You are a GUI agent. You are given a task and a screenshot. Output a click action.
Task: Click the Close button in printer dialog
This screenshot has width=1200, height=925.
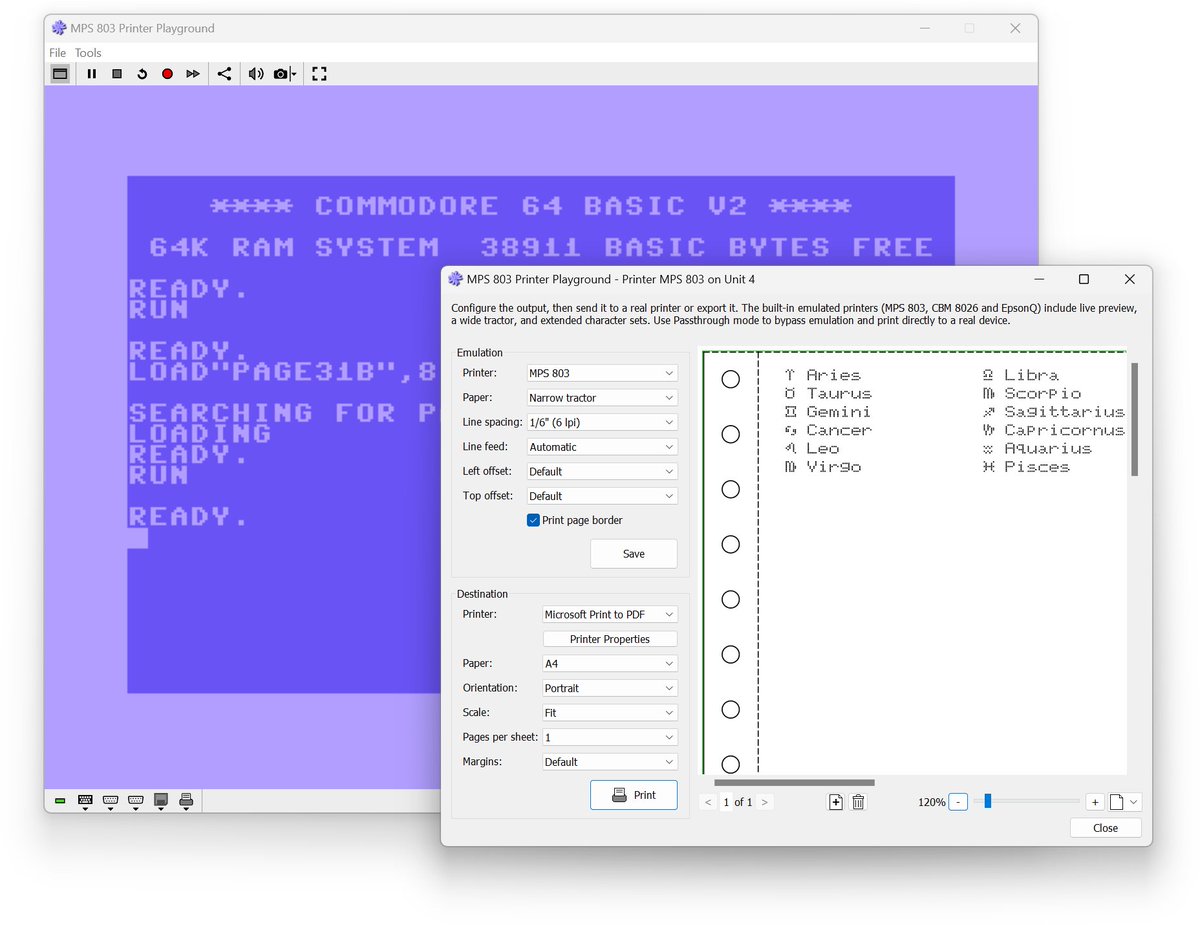[x=1105, y=828]
